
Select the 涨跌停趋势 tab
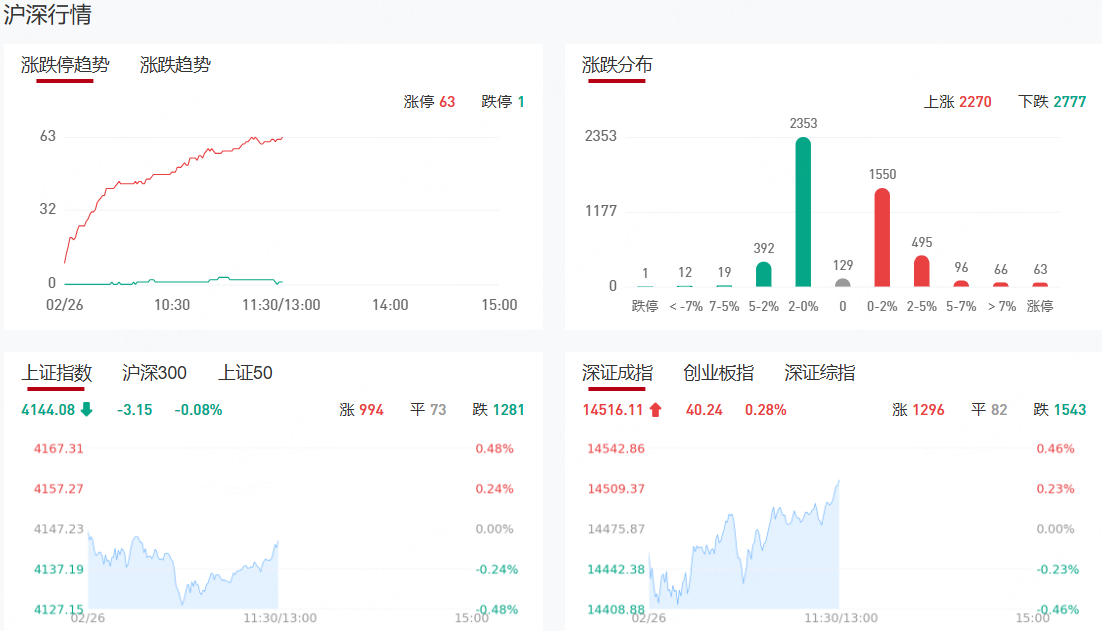(x=65, y=65)
